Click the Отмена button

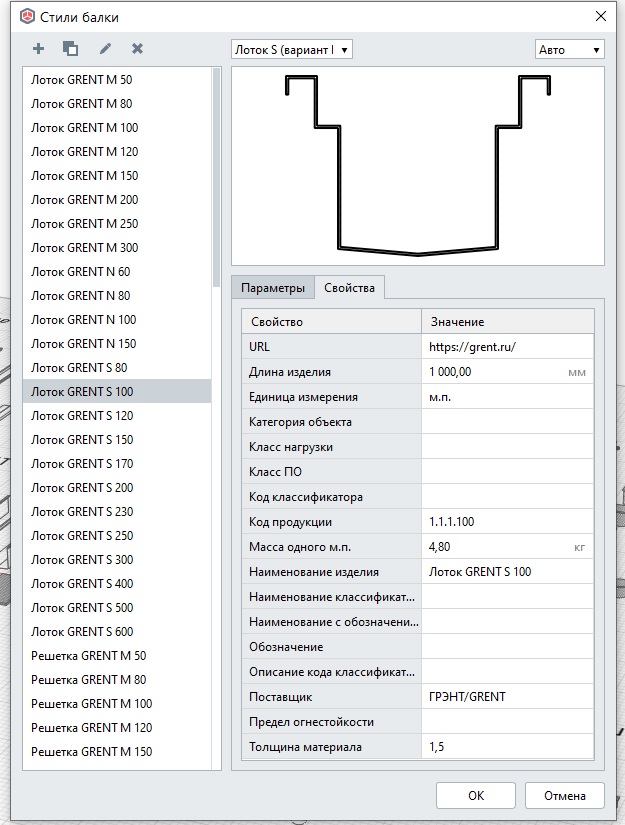[x=564, y=796]
